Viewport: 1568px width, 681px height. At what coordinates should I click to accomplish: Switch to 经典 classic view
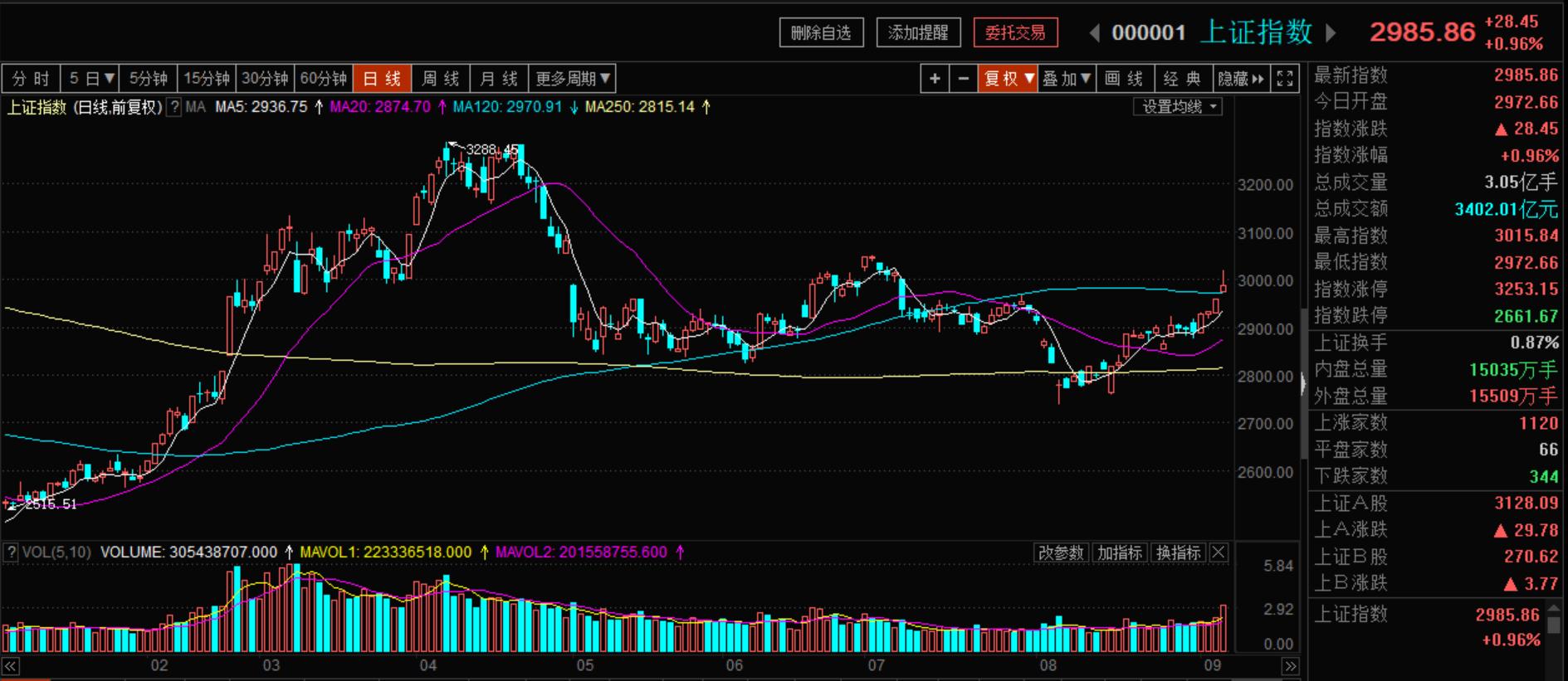pos(1183,79)
